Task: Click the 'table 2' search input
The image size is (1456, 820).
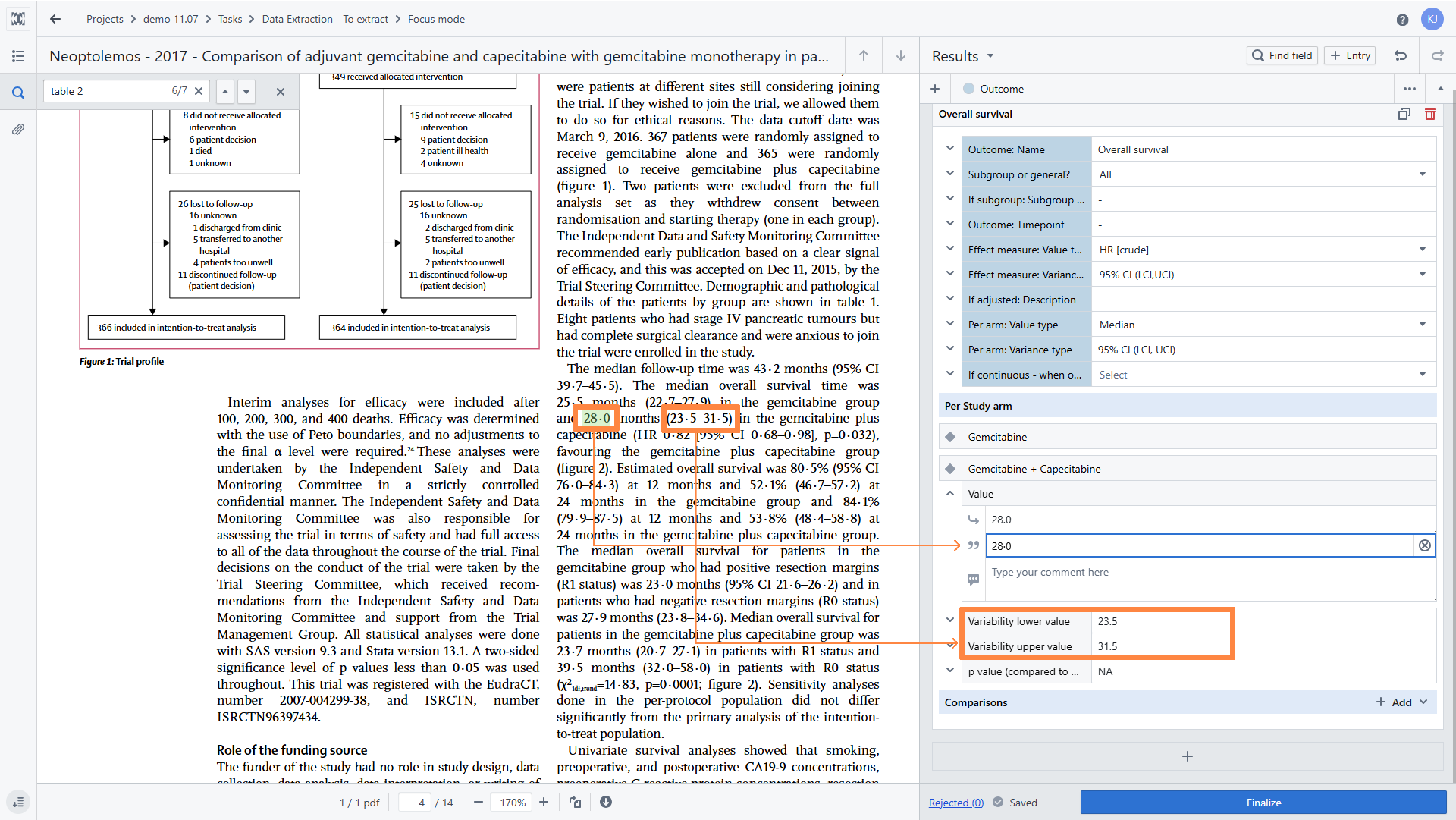Action: pos(107,91)
